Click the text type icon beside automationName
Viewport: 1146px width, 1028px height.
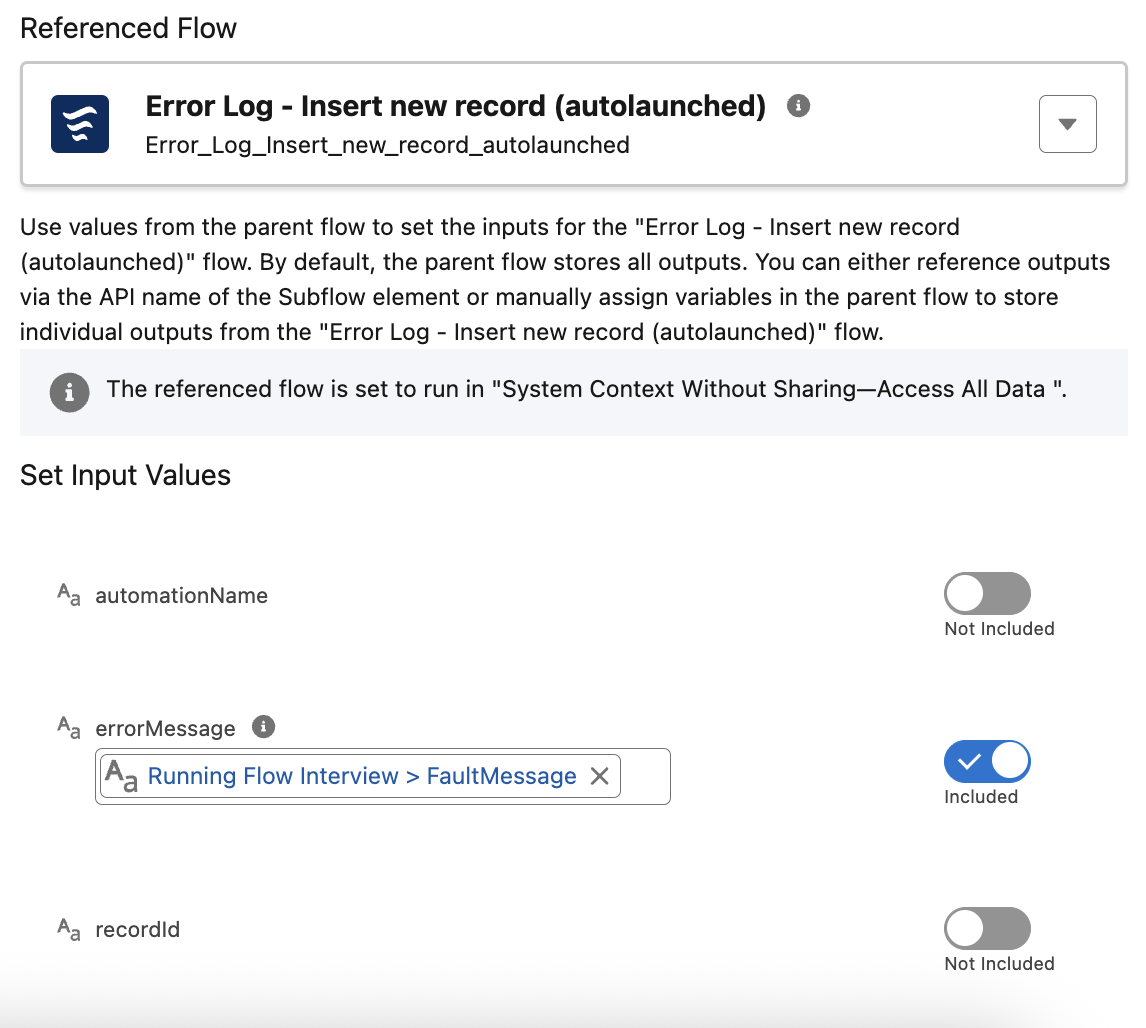[x=68, y=596]
